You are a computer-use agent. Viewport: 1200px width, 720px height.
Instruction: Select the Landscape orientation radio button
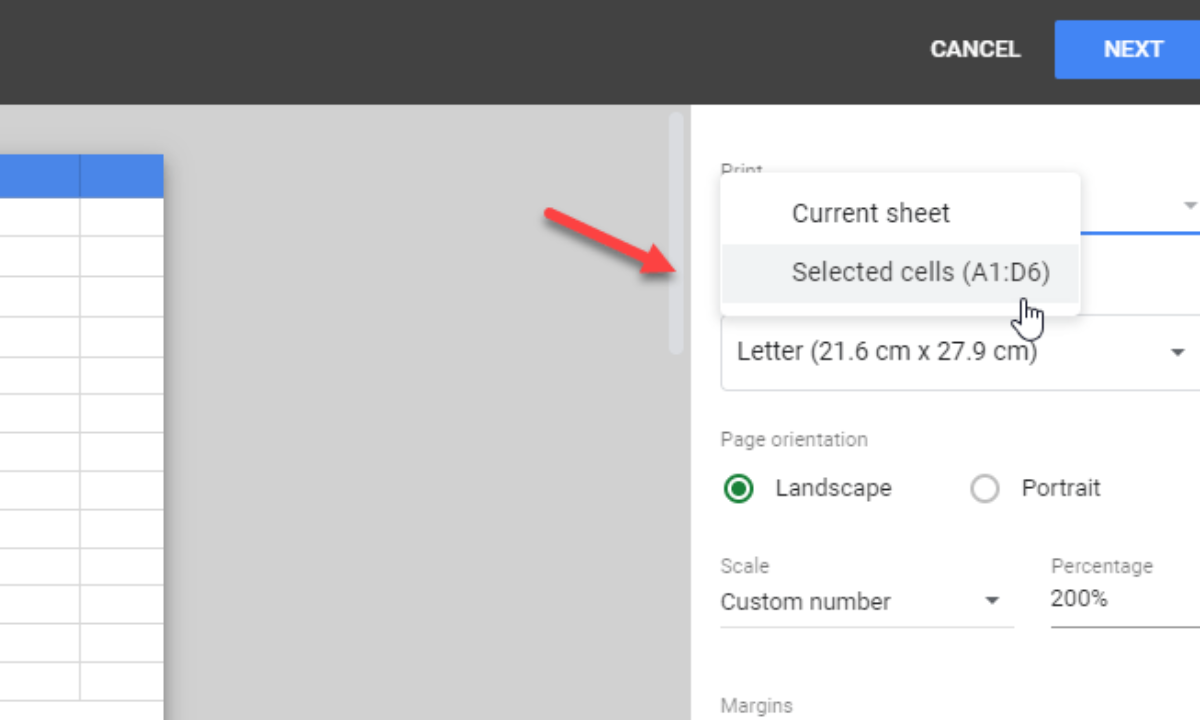point(738,488)
